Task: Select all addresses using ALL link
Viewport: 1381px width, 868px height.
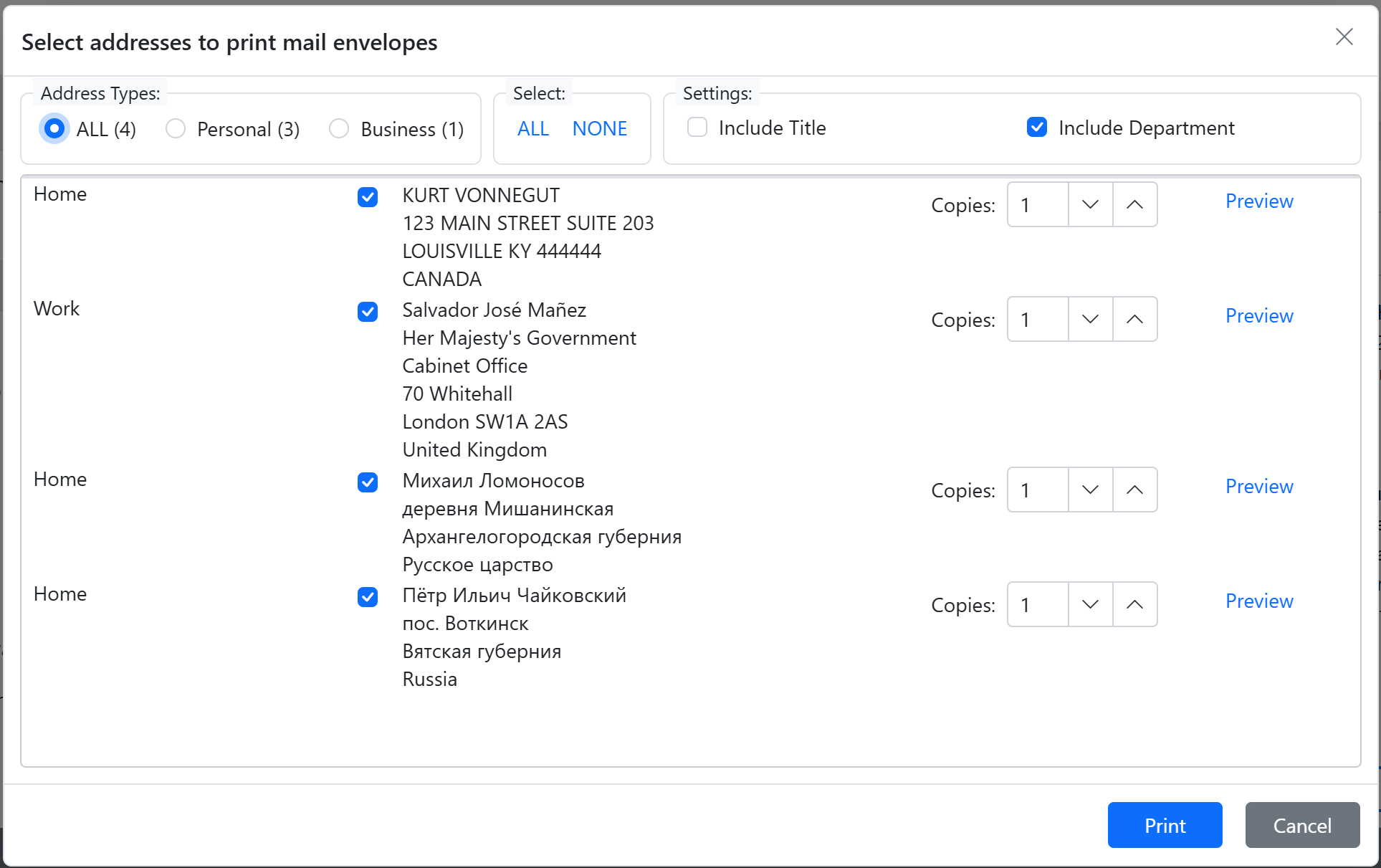Action: (x=532, y=128)
